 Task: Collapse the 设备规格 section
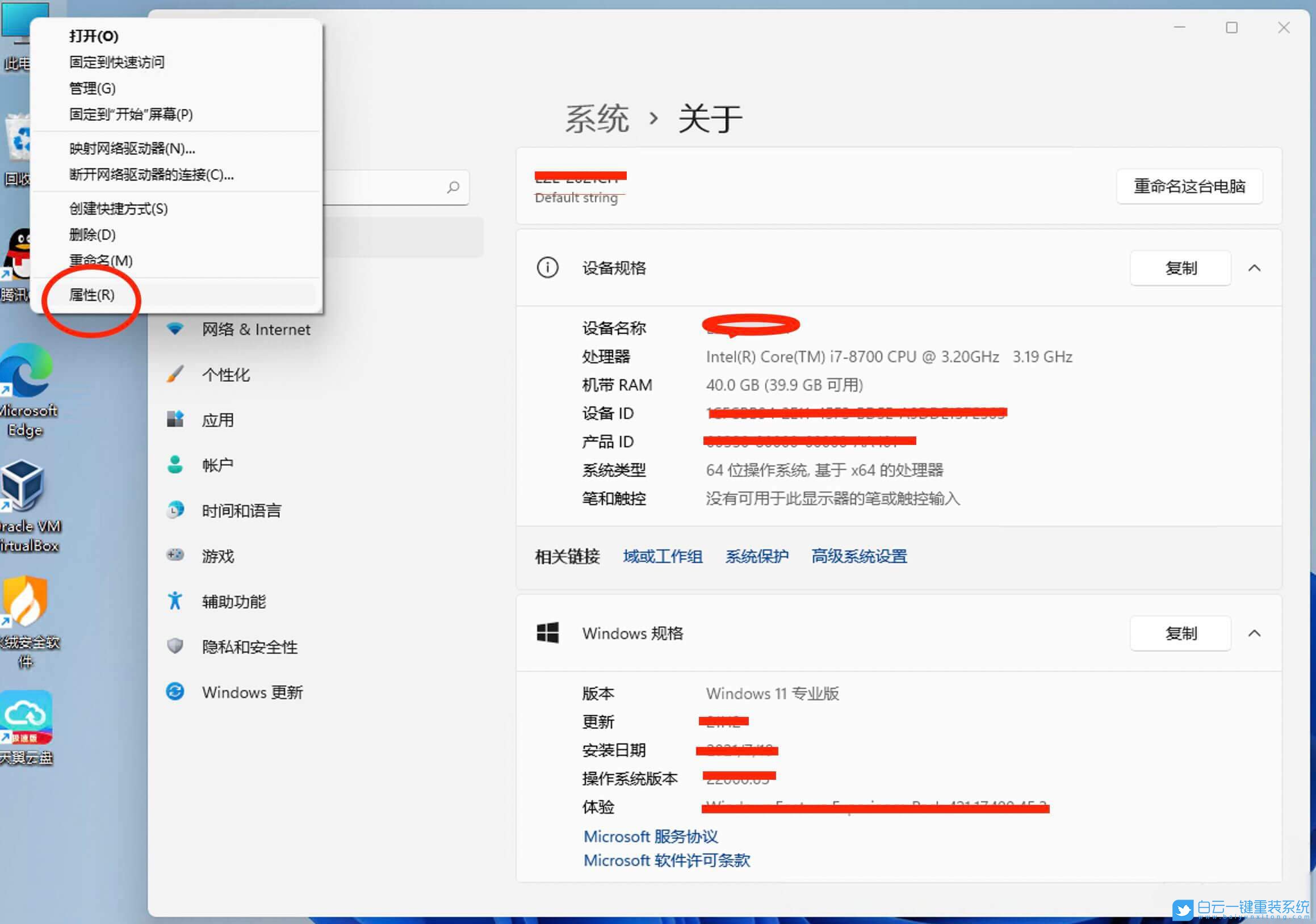pyautogui.click(x=1255, y=268)
